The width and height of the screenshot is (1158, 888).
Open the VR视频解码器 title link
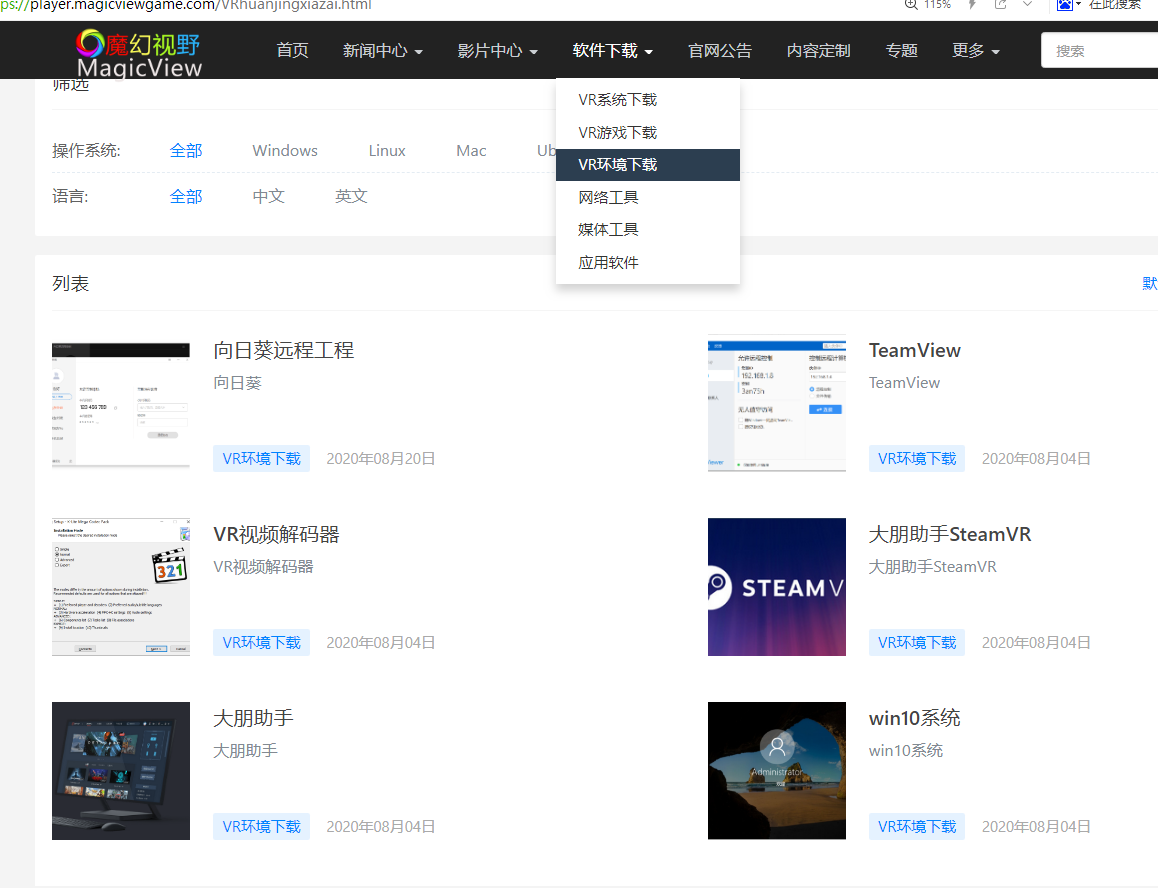(276, 534)
